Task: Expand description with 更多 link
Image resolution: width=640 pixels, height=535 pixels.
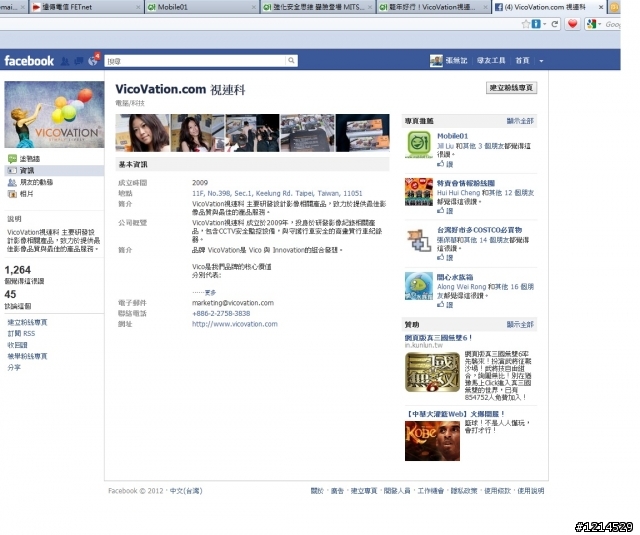Action: coord(210,292)
